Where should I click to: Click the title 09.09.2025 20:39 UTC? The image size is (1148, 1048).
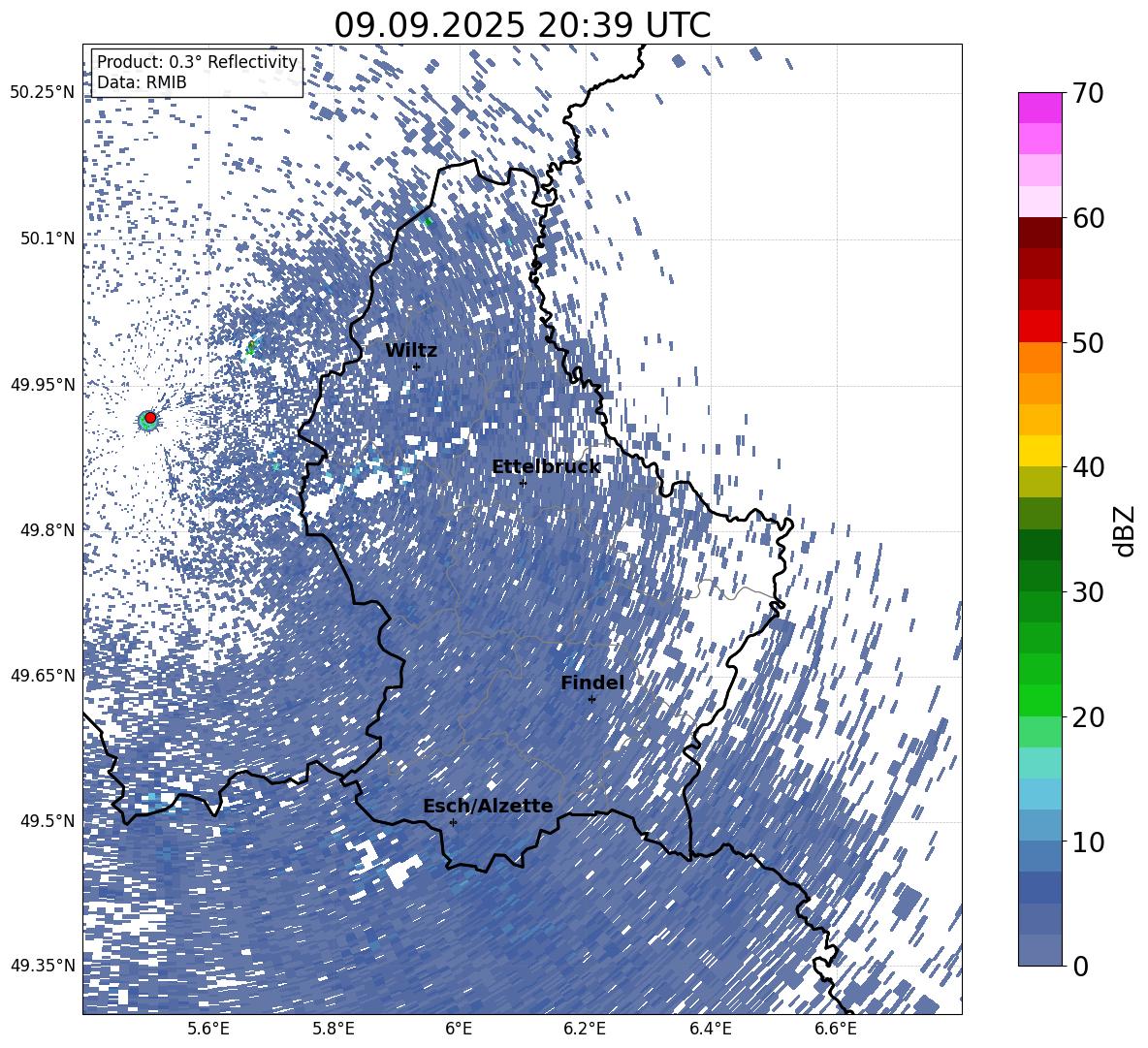pyautogui.click(x=522, y=25)
